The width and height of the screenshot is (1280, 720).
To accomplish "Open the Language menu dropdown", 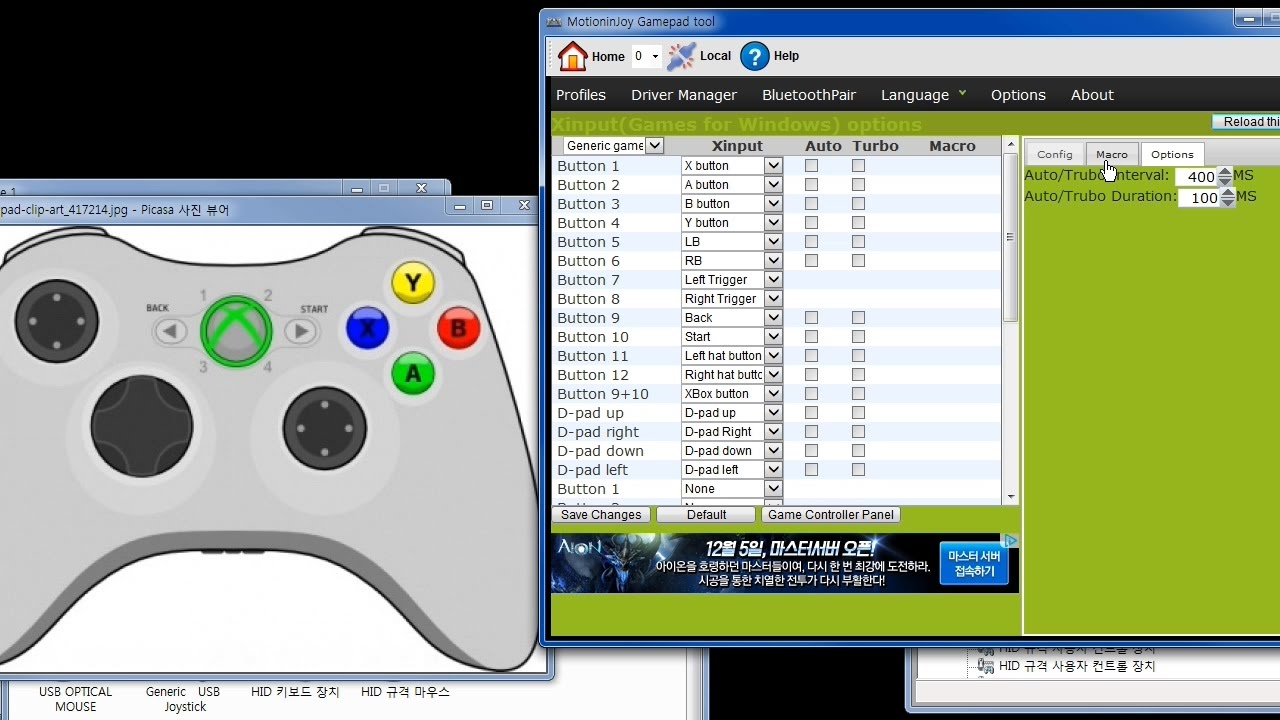I will click(923, 95).
